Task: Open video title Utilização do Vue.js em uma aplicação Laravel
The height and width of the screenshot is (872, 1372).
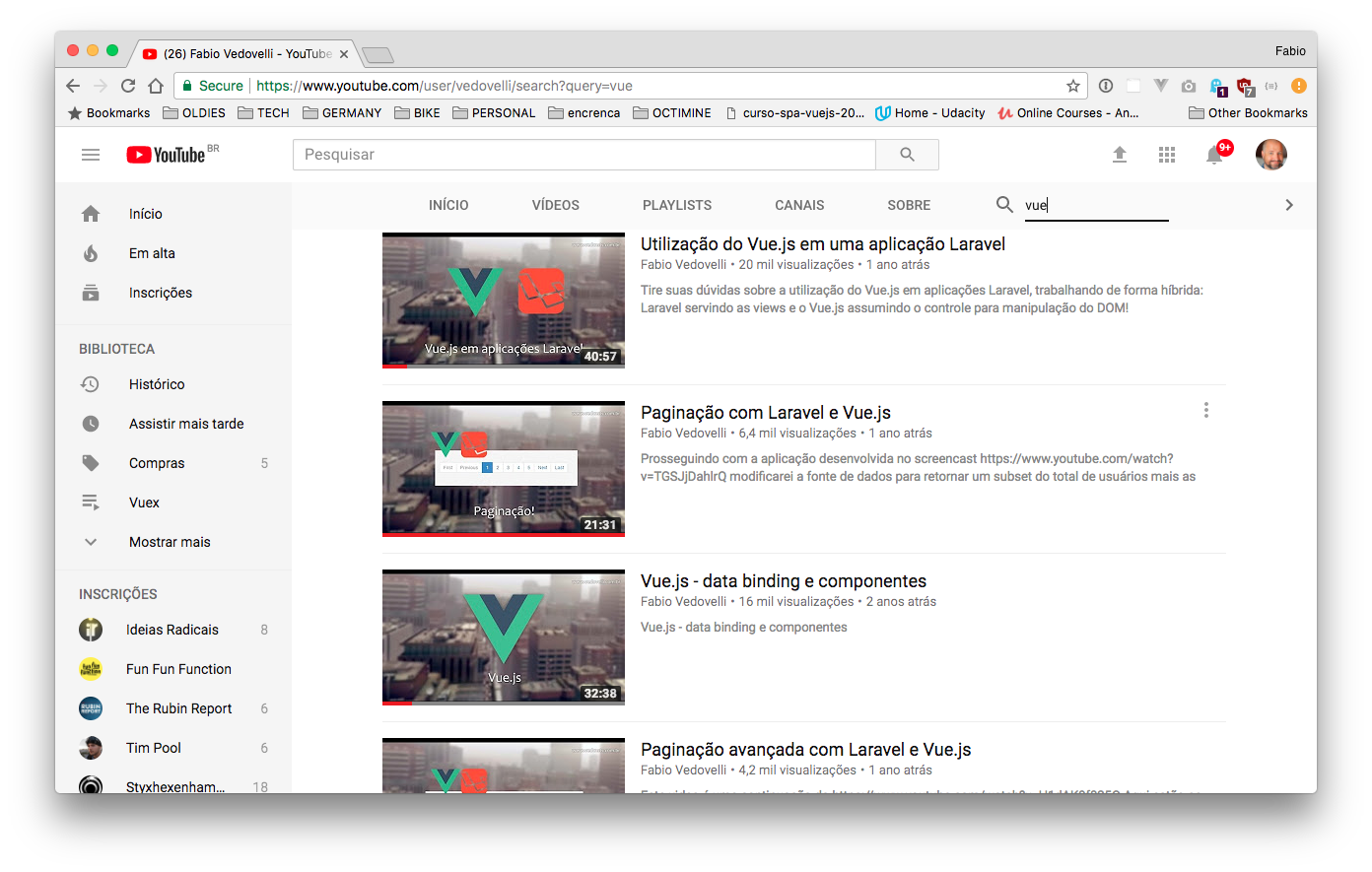Action: coord(823,244)
